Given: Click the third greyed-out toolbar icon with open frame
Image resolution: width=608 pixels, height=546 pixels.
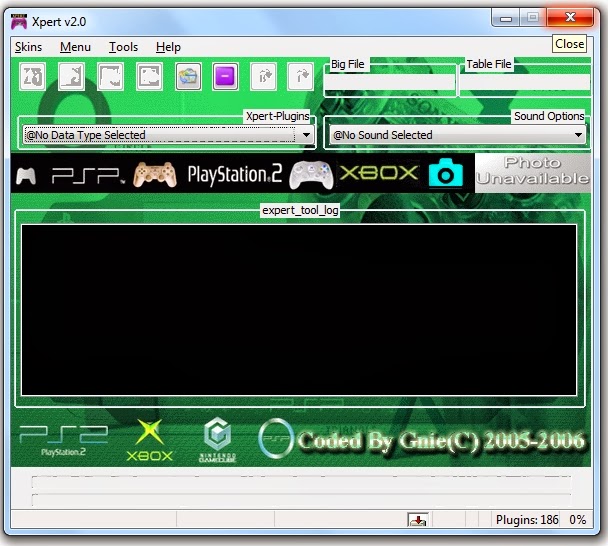Looking at the screenshot, I should point(111,76).
